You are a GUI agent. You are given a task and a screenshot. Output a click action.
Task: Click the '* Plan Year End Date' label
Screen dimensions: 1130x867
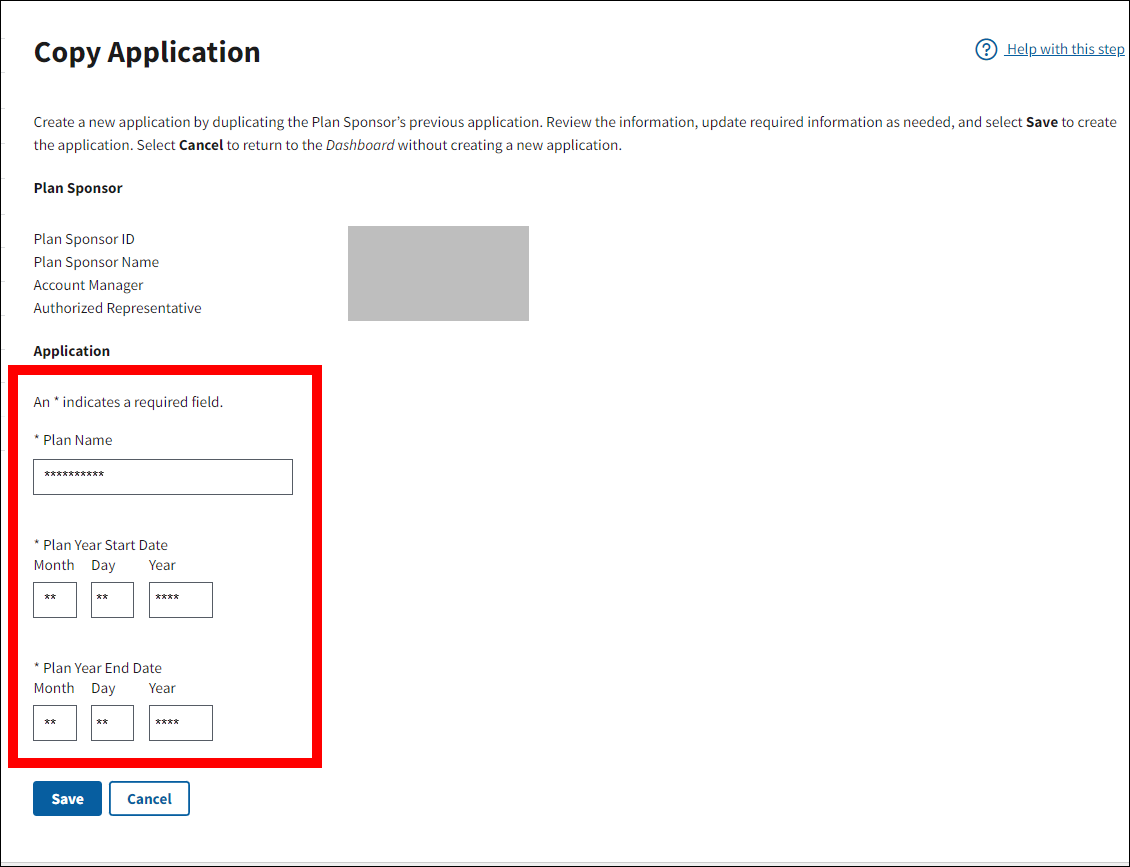98,668
